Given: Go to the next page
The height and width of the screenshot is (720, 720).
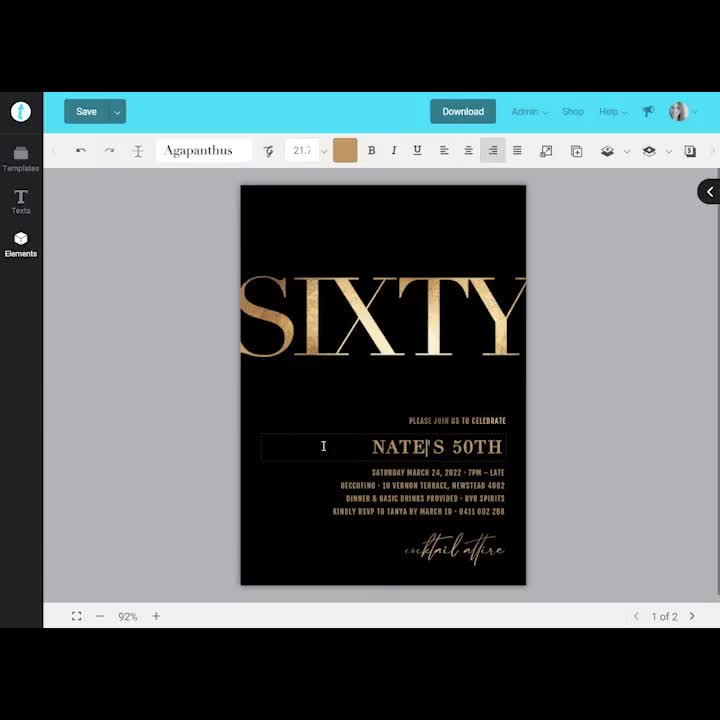Looking at the screenshot, I should coord(692,616).
